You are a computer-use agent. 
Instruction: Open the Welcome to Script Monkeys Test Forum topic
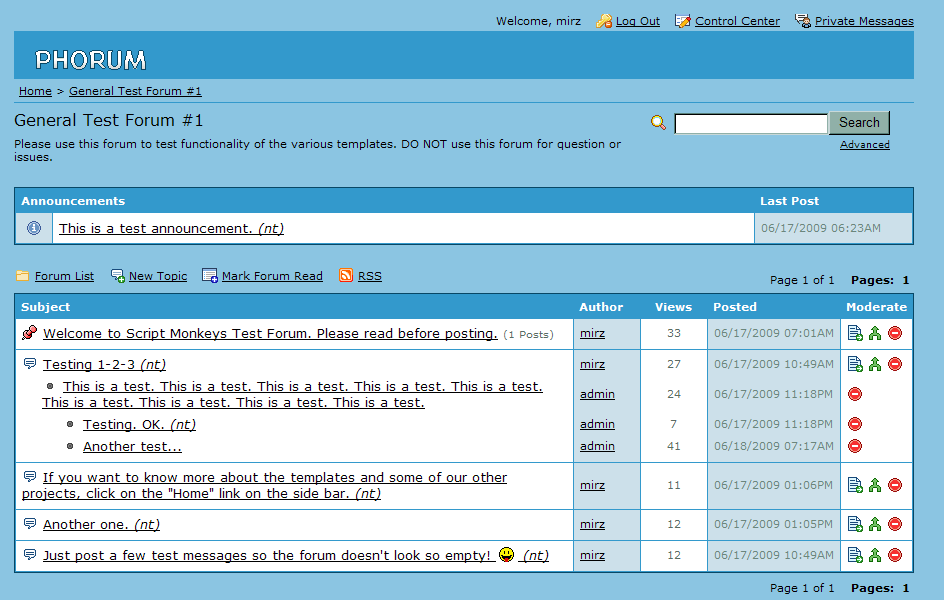pos(270,333)
